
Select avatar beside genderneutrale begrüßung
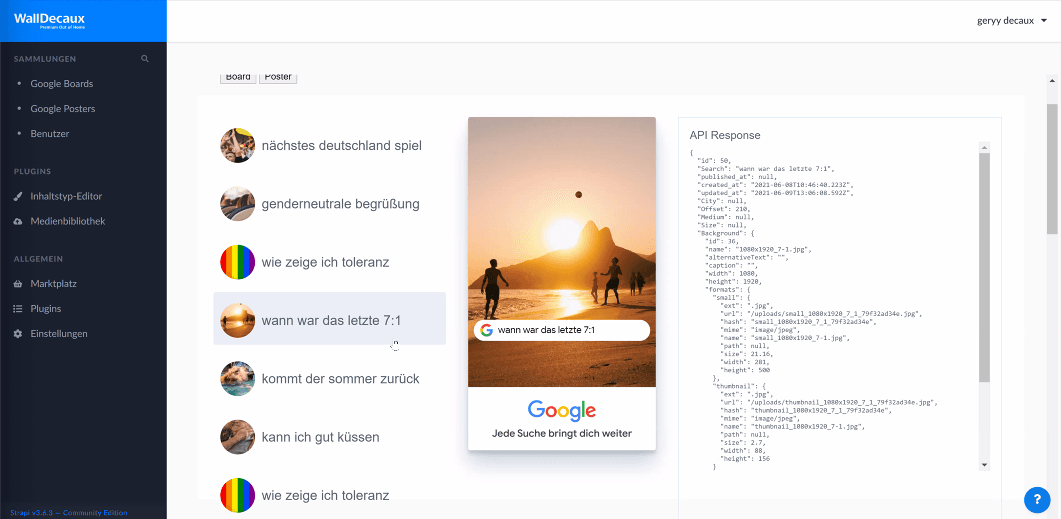tap(238, 204)
